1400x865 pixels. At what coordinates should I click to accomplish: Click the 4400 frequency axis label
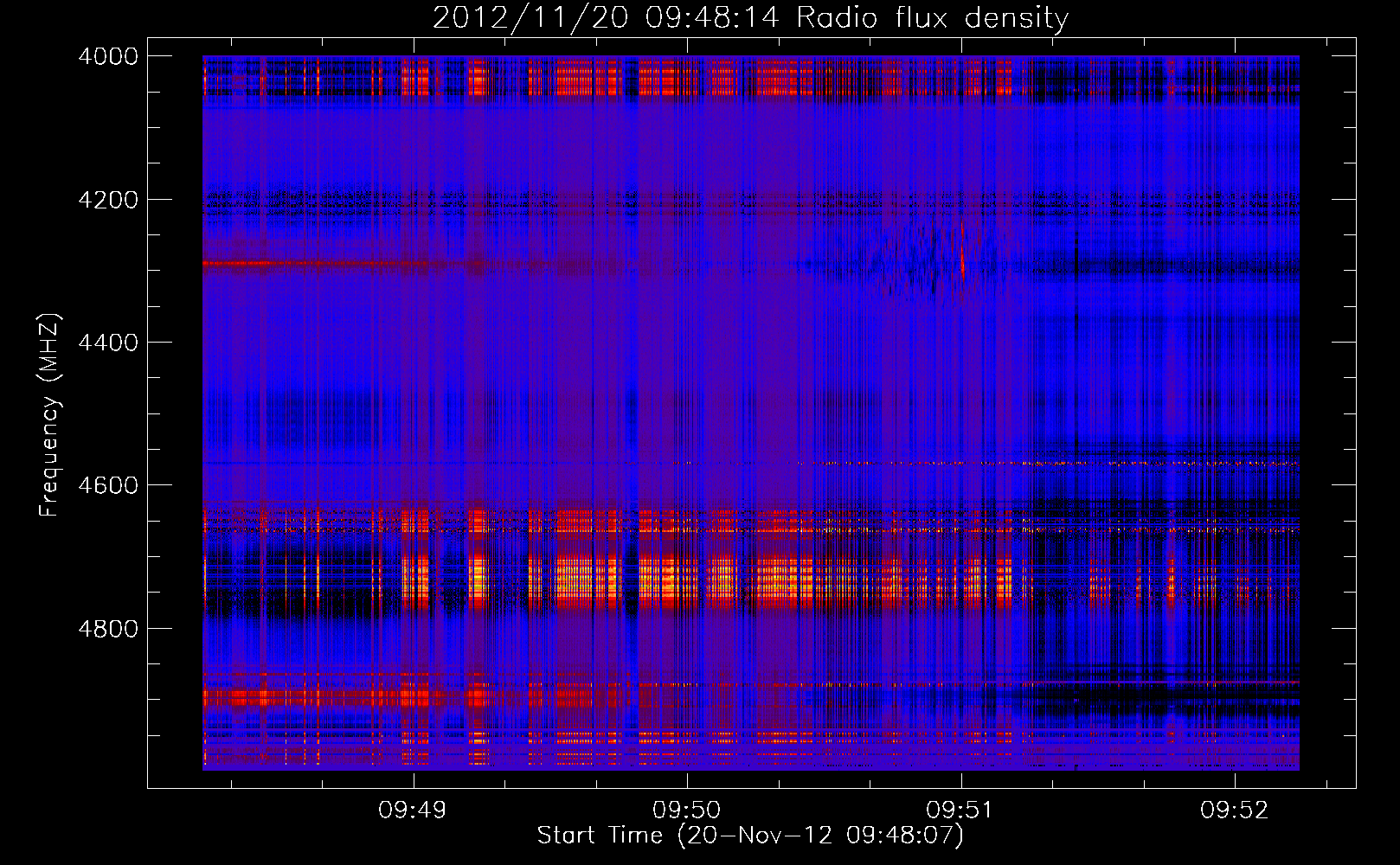pos(108,343)
